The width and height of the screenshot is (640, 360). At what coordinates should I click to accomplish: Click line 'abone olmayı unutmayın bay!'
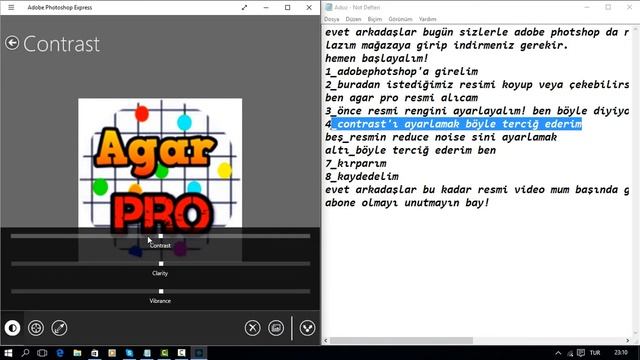tap(407, 202)
